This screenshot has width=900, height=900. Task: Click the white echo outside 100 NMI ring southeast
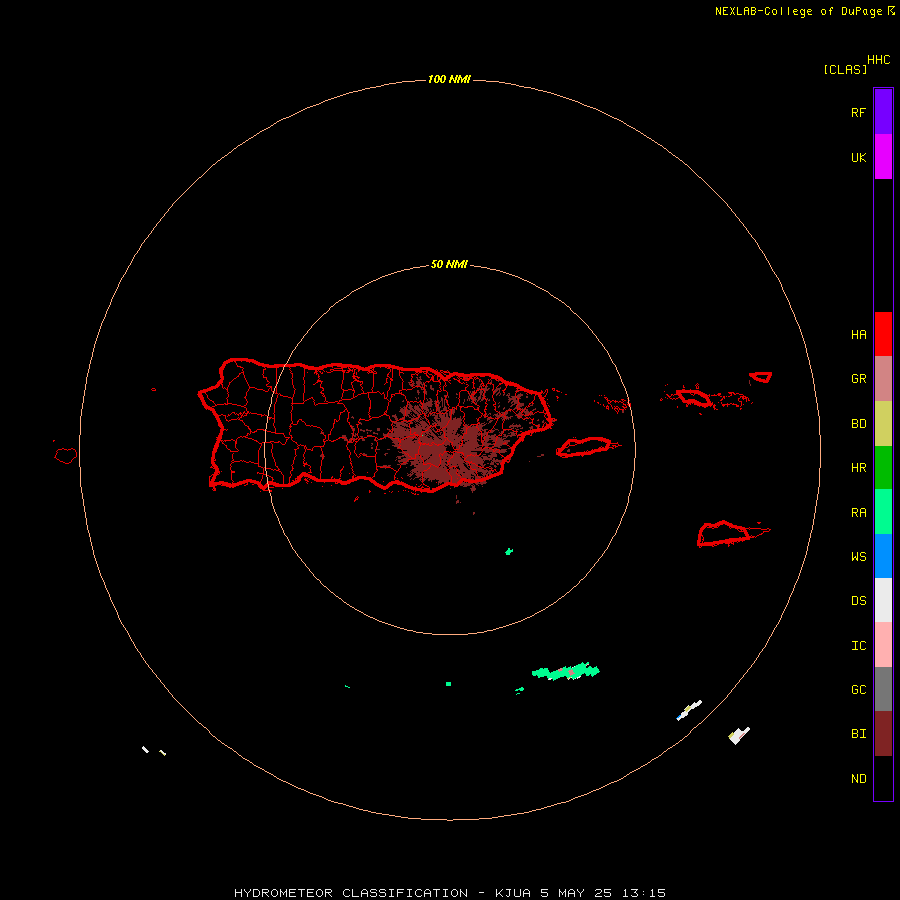point(739,735)
